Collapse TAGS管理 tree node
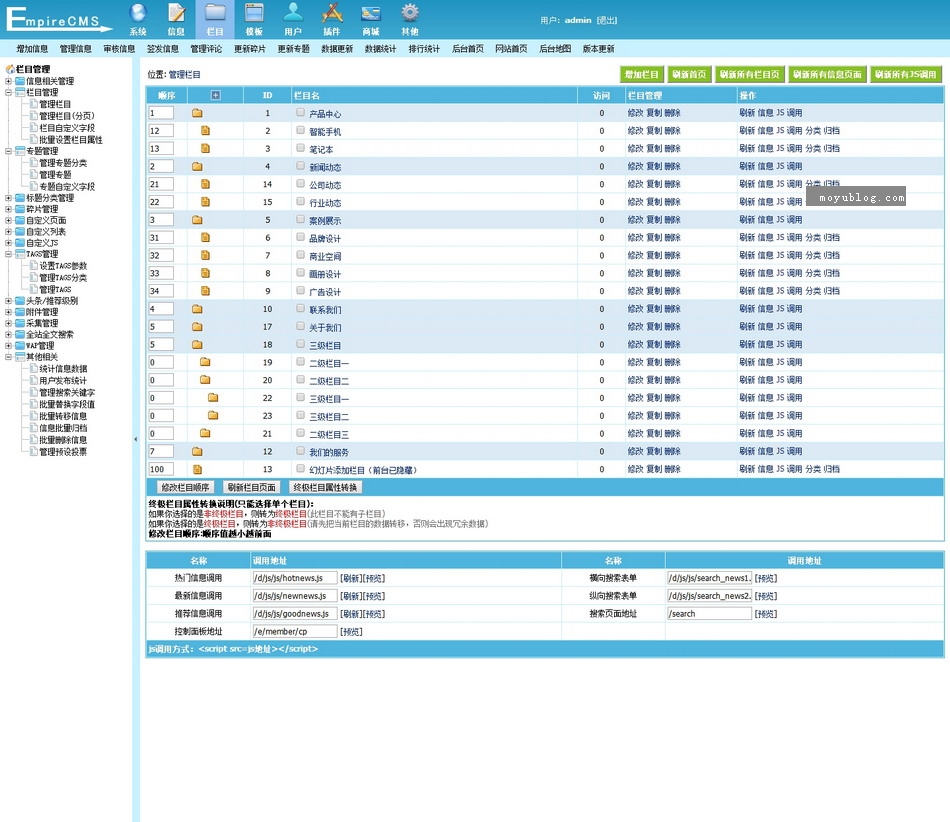Image resolution: width=950 pixels, height=822 pixels. coord(8,254)
